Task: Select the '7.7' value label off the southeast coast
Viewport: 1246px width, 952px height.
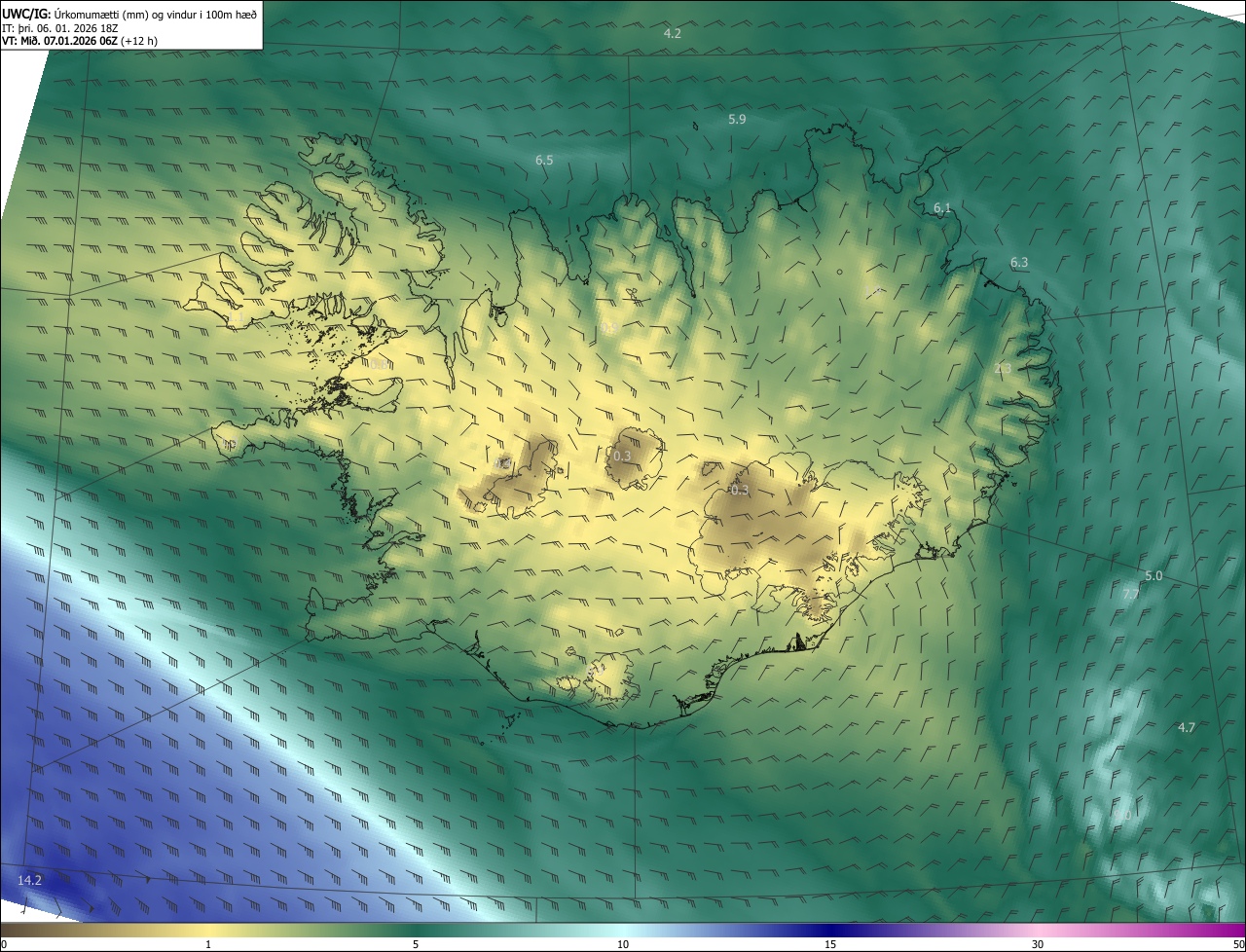Action: 1131,594
